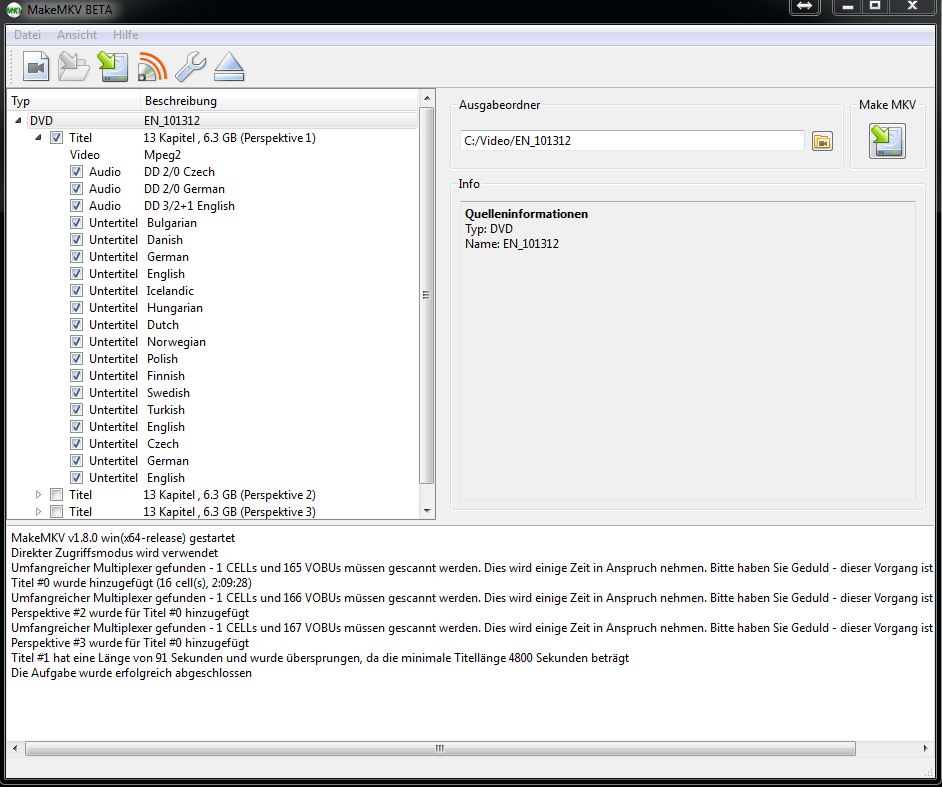942x787 pixels.
Task: Click the Typ column header
Action: pyautogui.click(x=74, y=101)
